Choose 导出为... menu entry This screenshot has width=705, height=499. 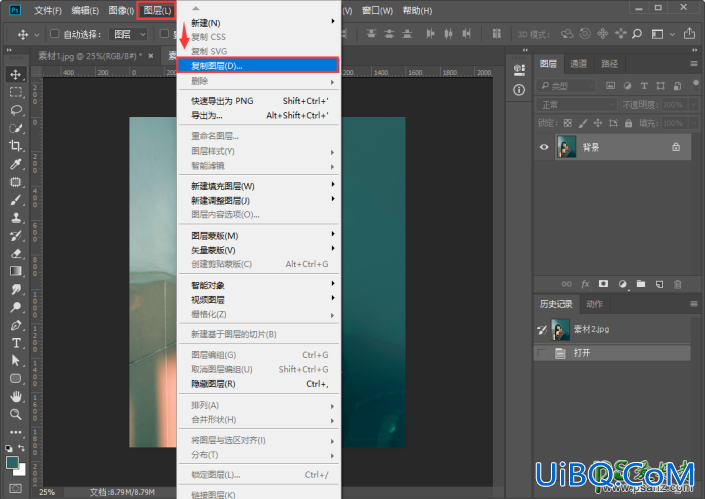259,116
